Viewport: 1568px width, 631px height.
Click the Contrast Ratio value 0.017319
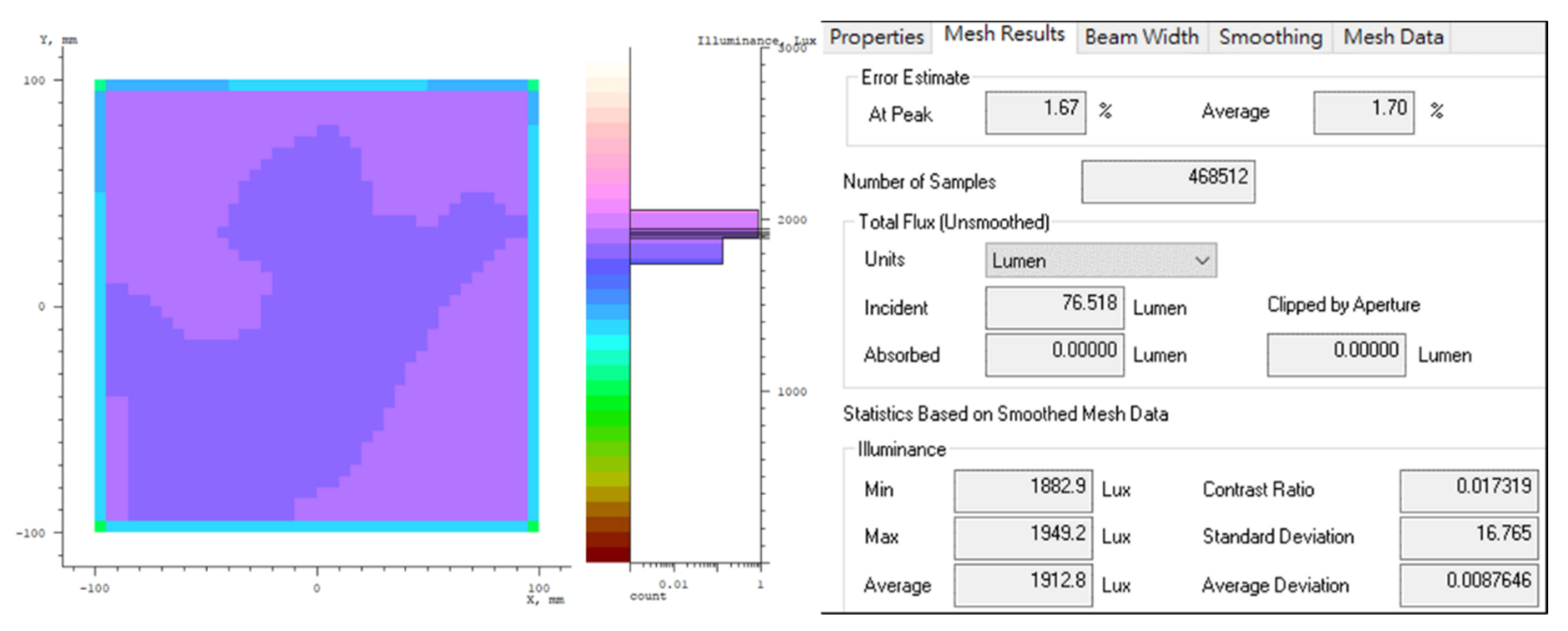[1468, 490]
